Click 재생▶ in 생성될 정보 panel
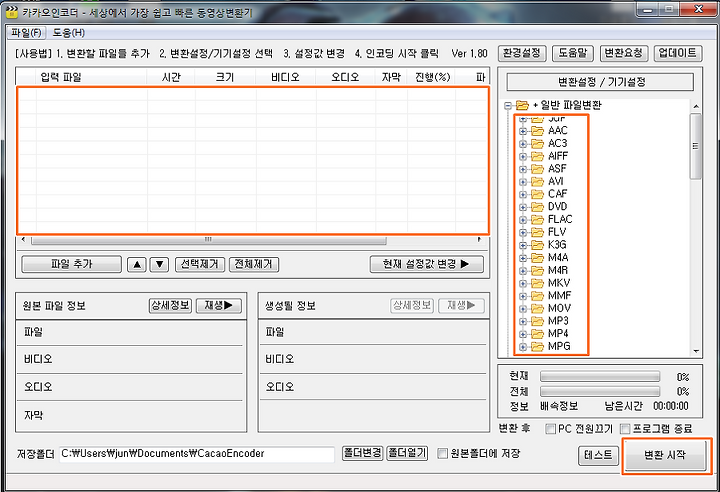 tap(461, 306)
